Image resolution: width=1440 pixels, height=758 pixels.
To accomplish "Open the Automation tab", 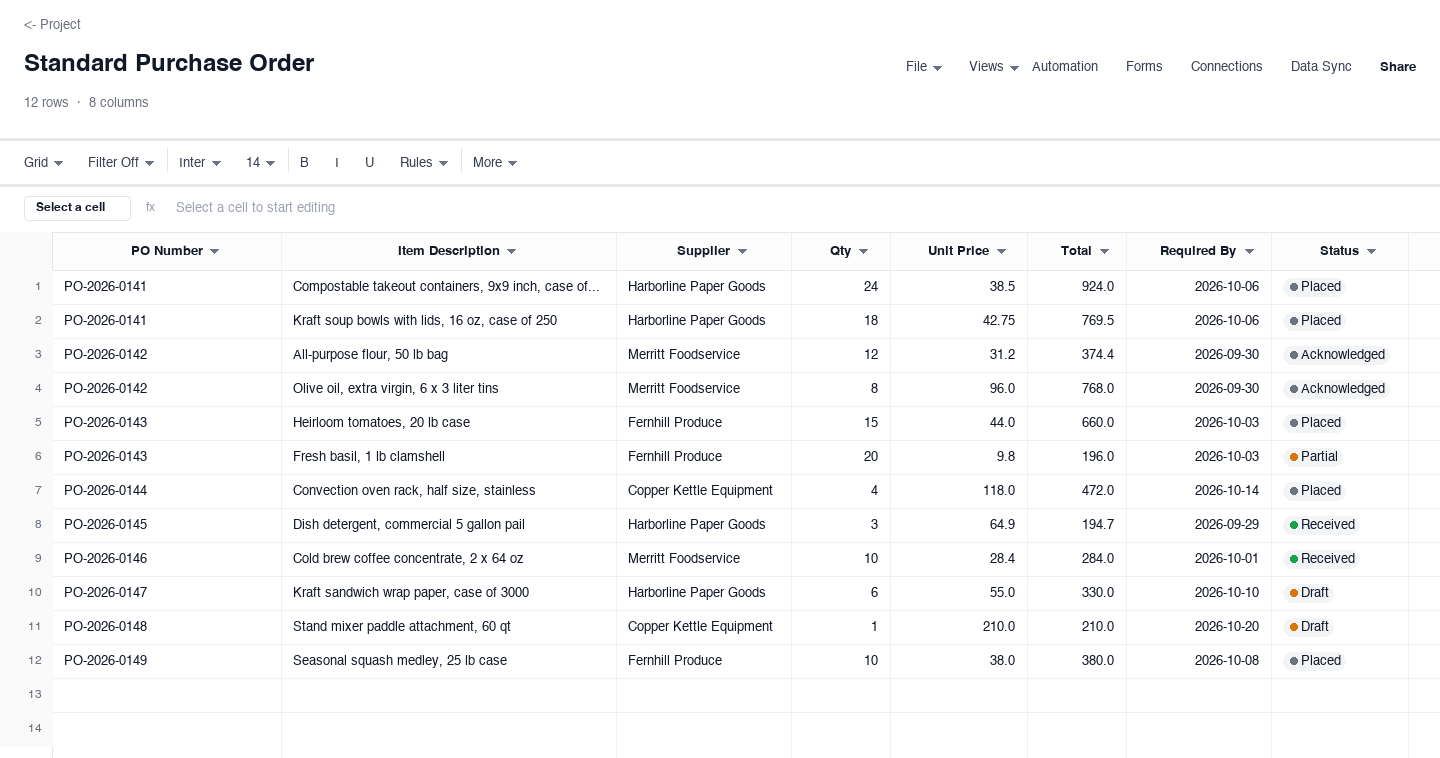I will click(x=1065, y=67).
